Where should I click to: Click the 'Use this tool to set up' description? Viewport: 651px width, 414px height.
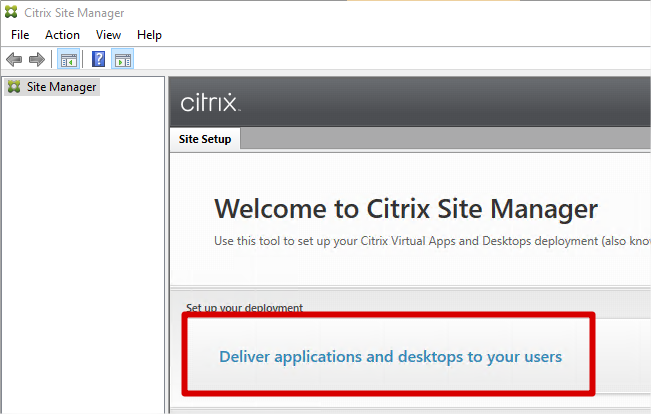pos(432,241)
